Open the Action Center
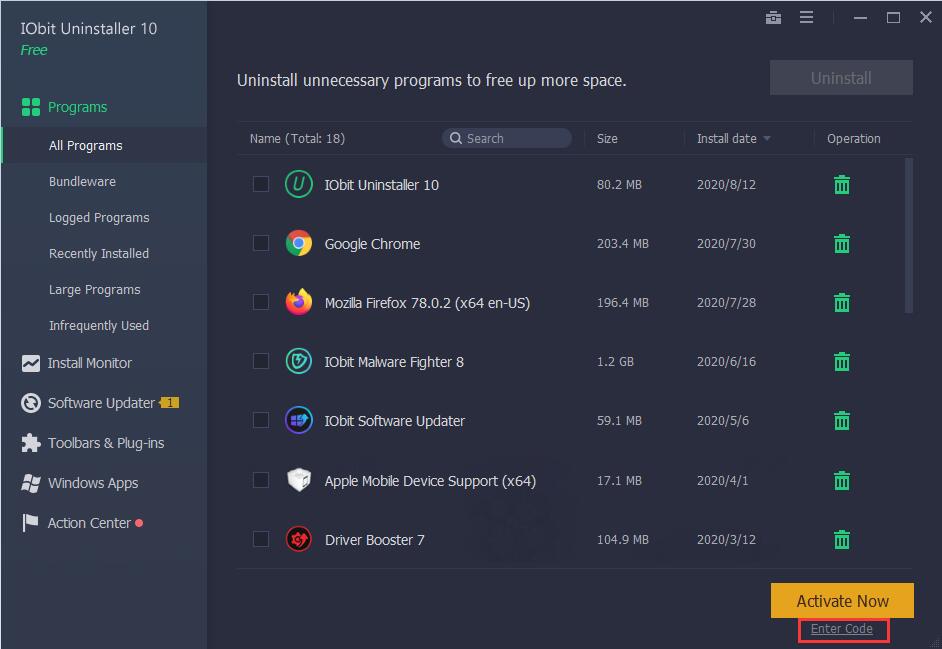Viewport: 942px width, 649px height. (89, 522)
